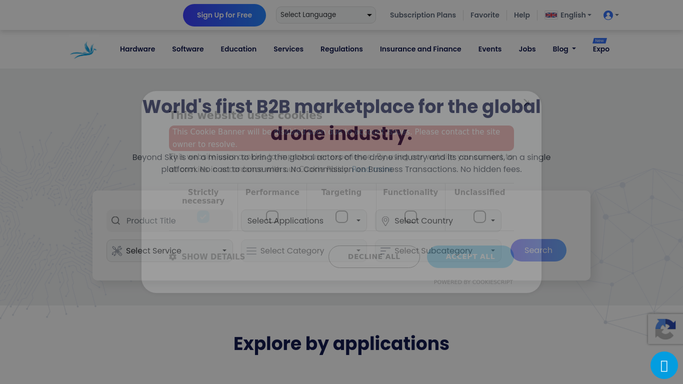Click the SHOW DETAILS gear icon

[173, 256]
